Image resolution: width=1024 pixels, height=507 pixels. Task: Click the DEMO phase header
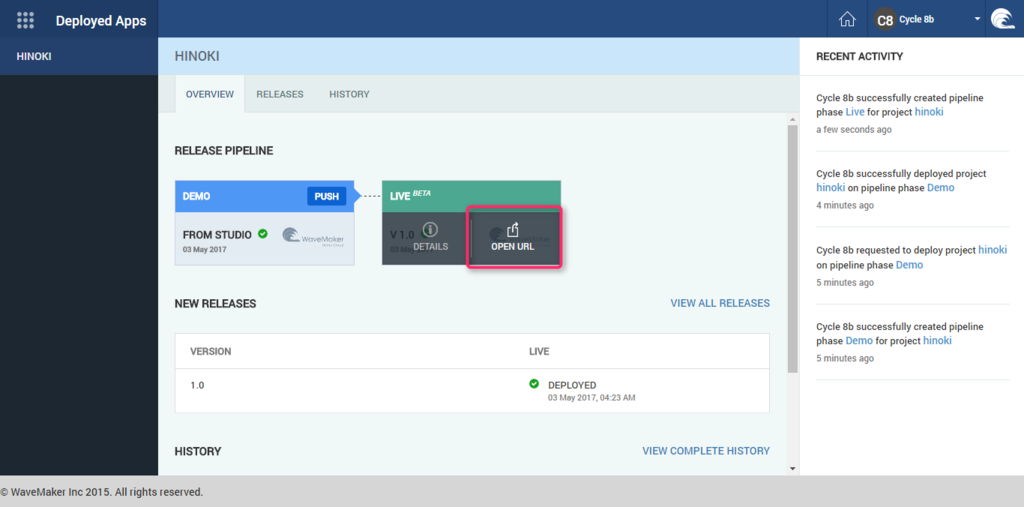[264, 196]
